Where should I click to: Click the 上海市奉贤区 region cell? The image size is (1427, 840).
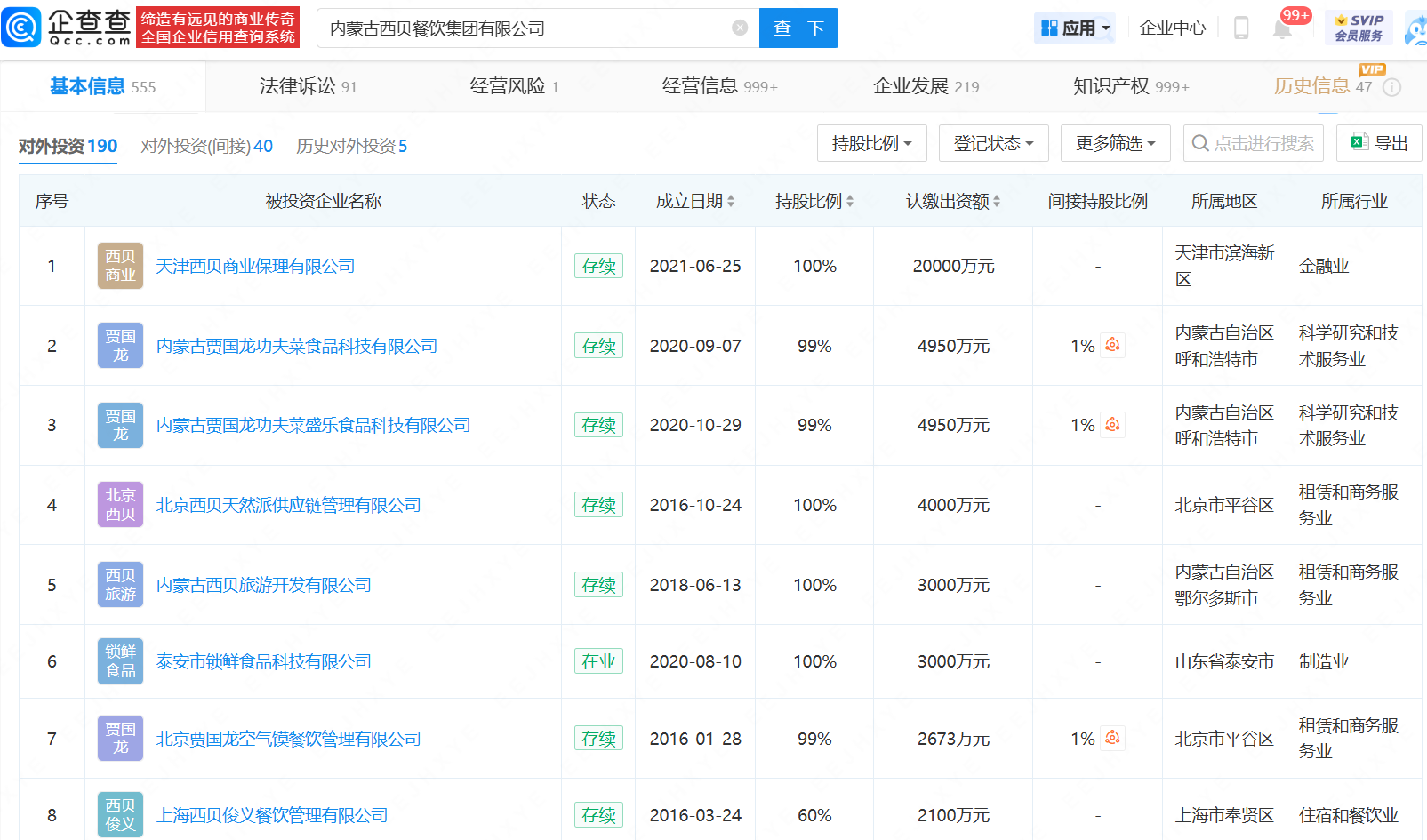point(1224,815)
